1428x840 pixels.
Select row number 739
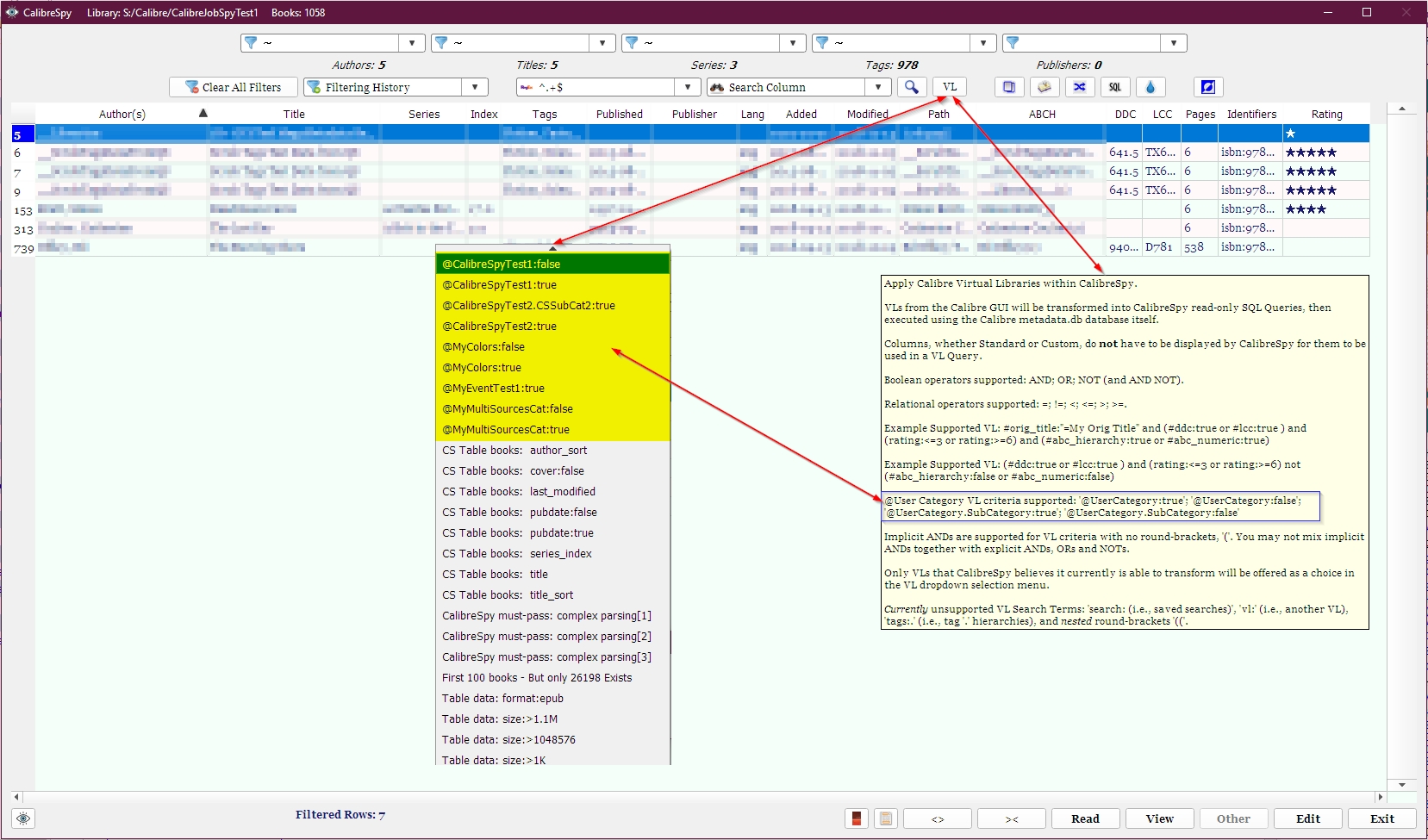(x=23, y=248)
